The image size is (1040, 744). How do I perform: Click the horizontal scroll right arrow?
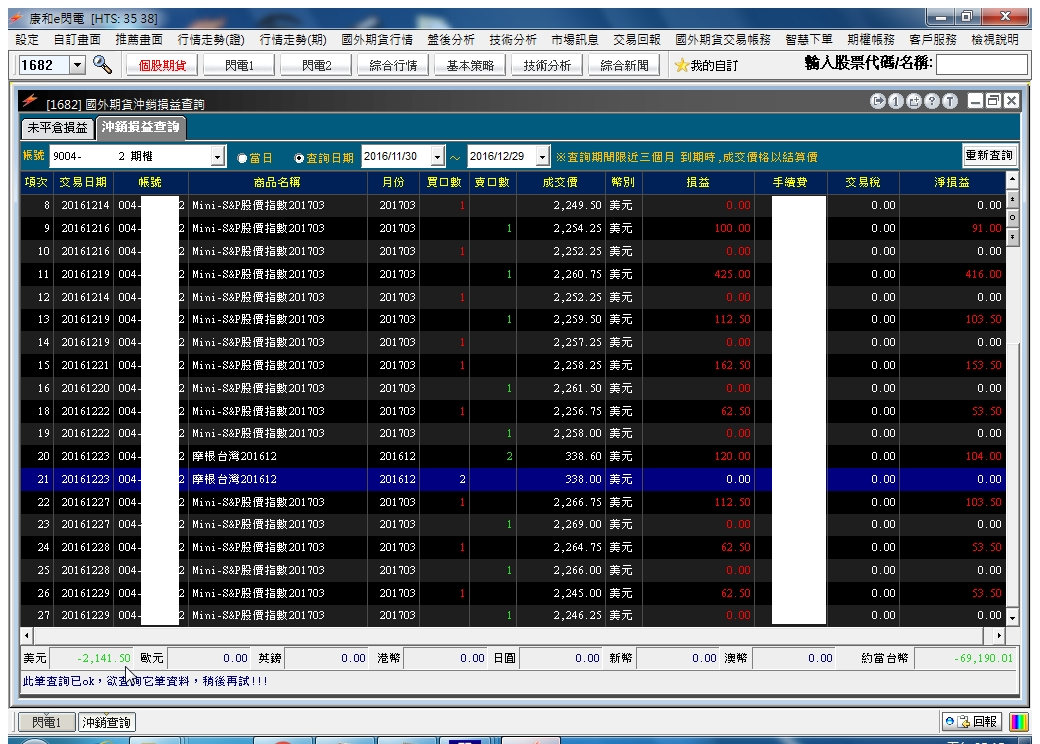pos(999,635)
